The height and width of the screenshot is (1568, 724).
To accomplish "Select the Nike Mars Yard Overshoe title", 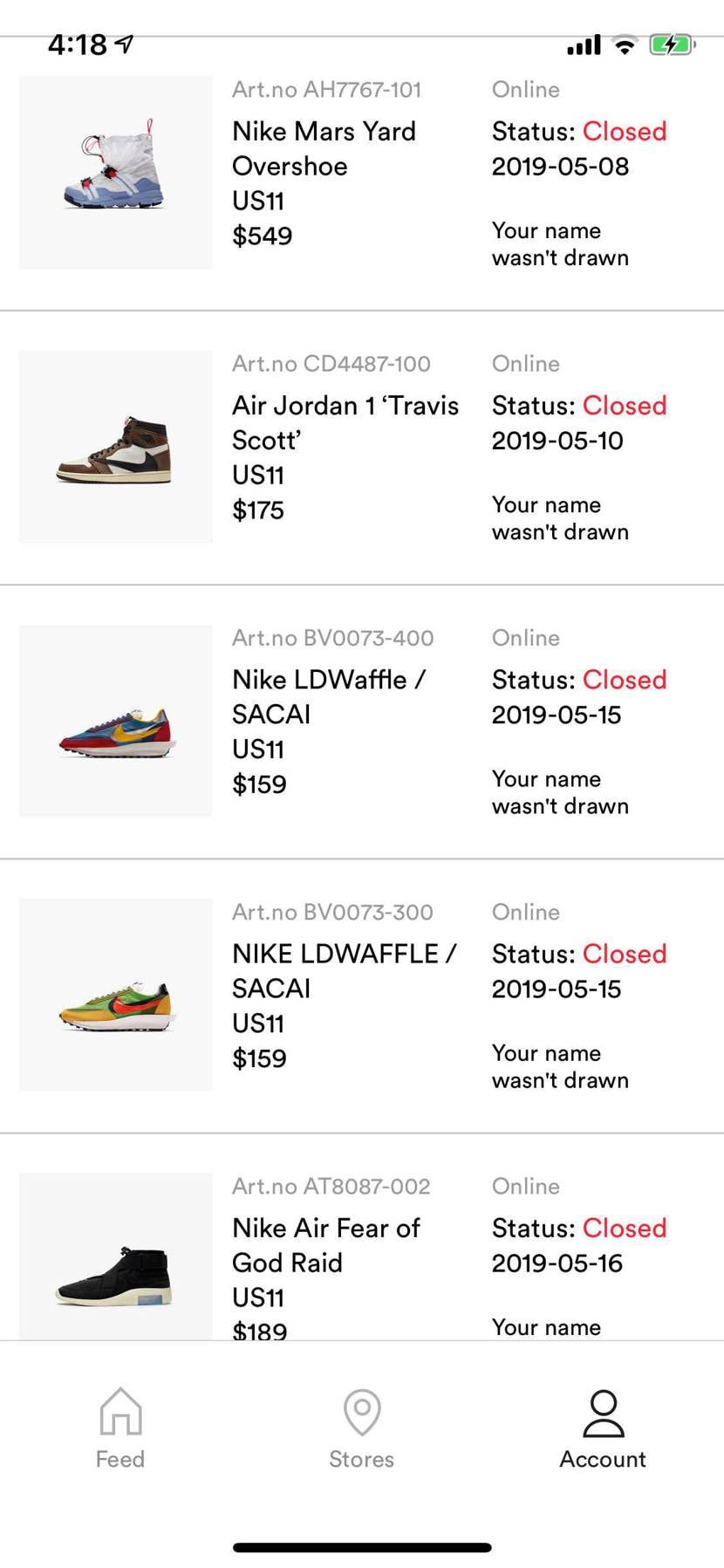I will [324, 148].
